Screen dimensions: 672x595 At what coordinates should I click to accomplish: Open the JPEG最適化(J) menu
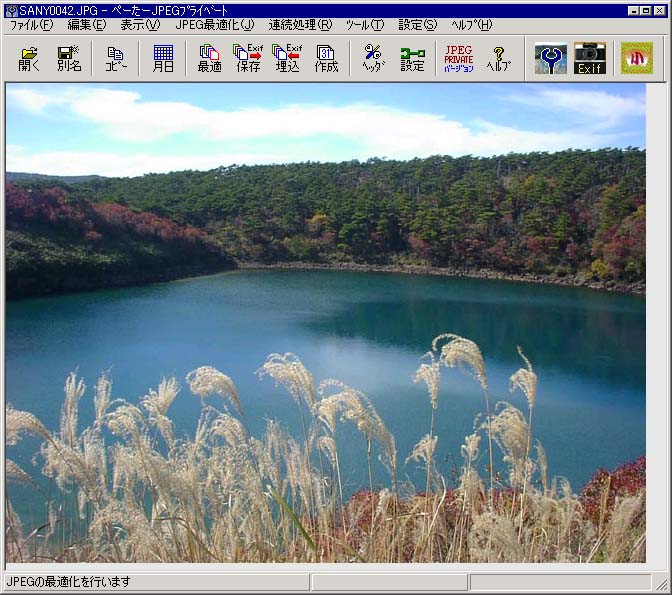point(215,25)
